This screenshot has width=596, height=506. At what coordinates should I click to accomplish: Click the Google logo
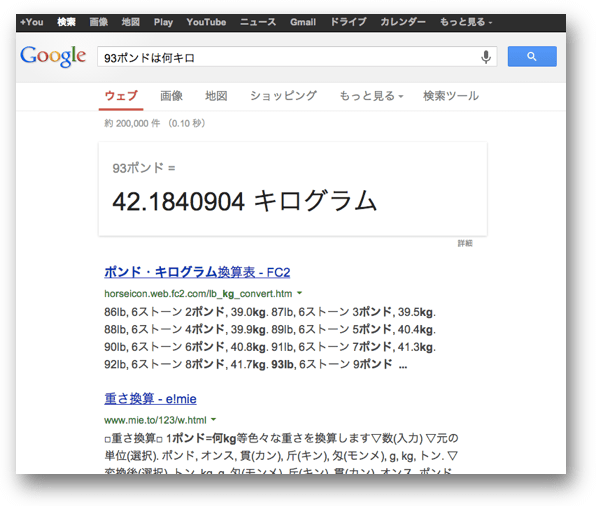coord(53,57)
